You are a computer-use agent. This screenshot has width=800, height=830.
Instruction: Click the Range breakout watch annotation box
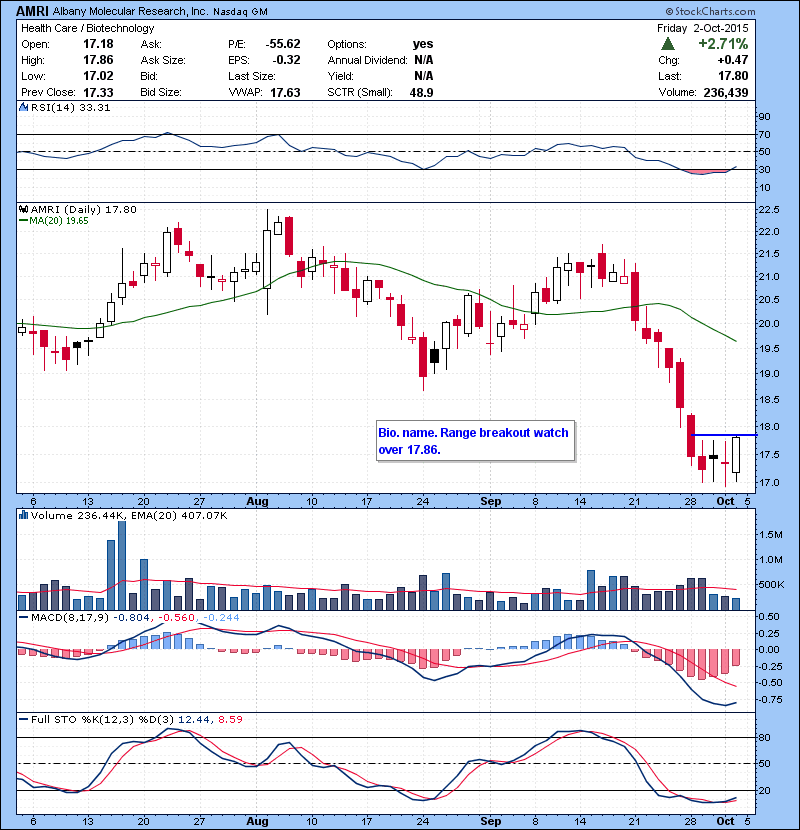coord(475,441)
